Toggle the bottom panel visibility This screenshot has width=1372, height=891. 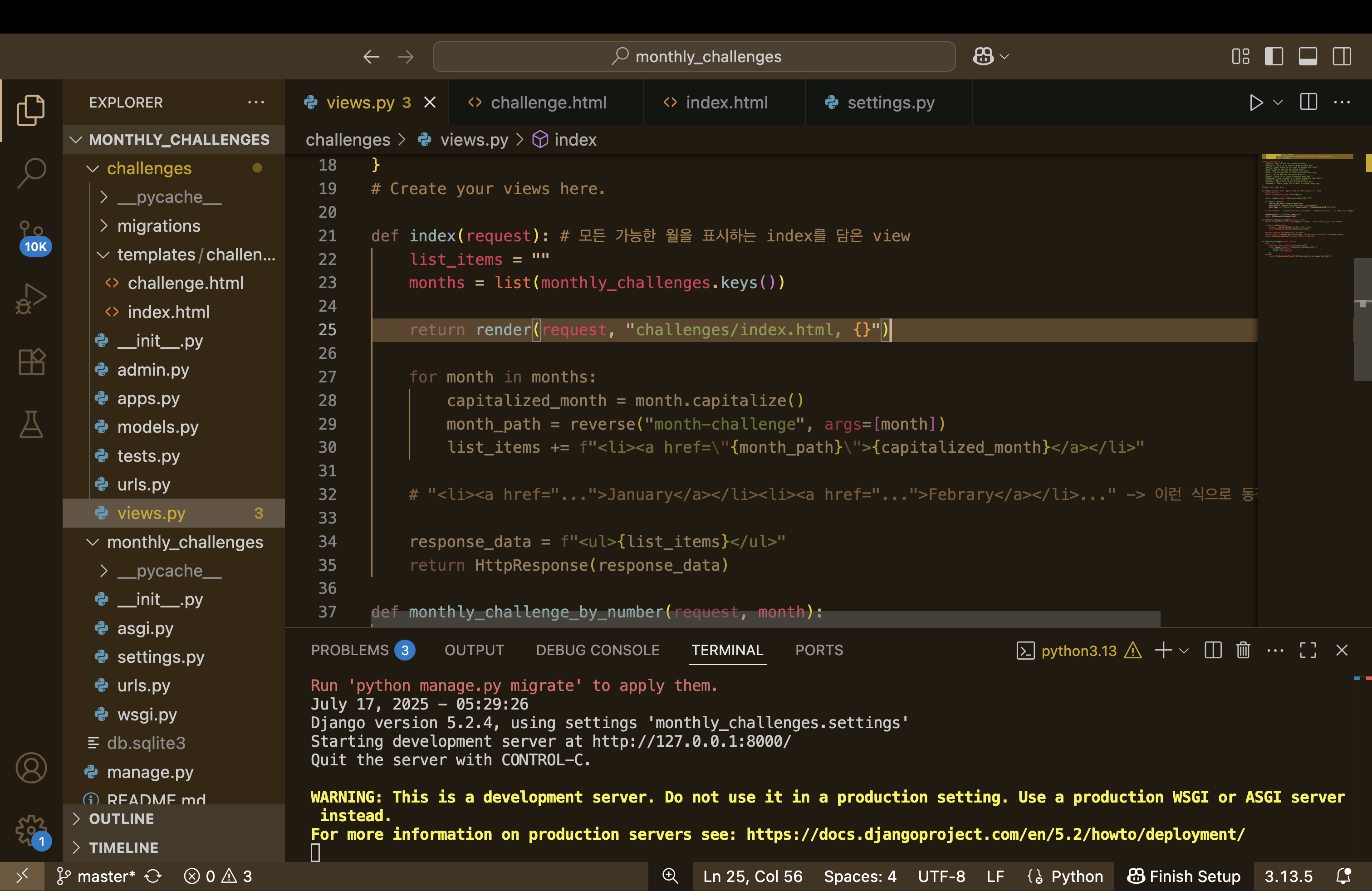click(1308, 56)
